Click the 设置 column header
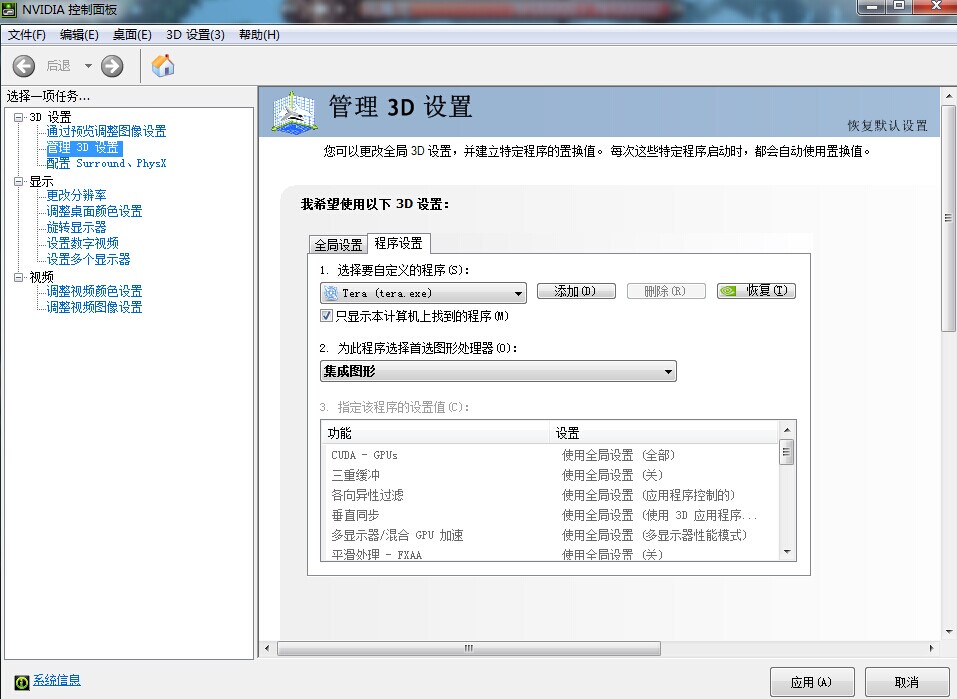This screenshot has height=699, width=957. click(x=663, y=433)
